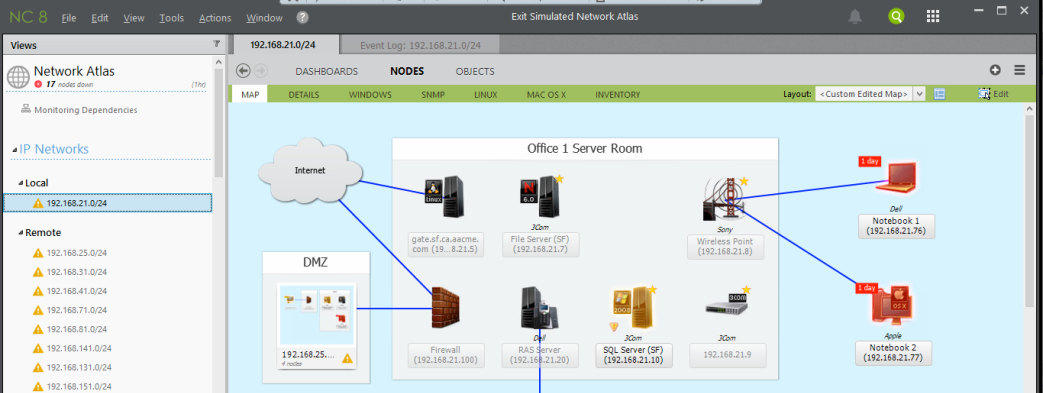Screen dimensions: 1043x393
Task: Open the View menu
Action: tap(134, 18)
